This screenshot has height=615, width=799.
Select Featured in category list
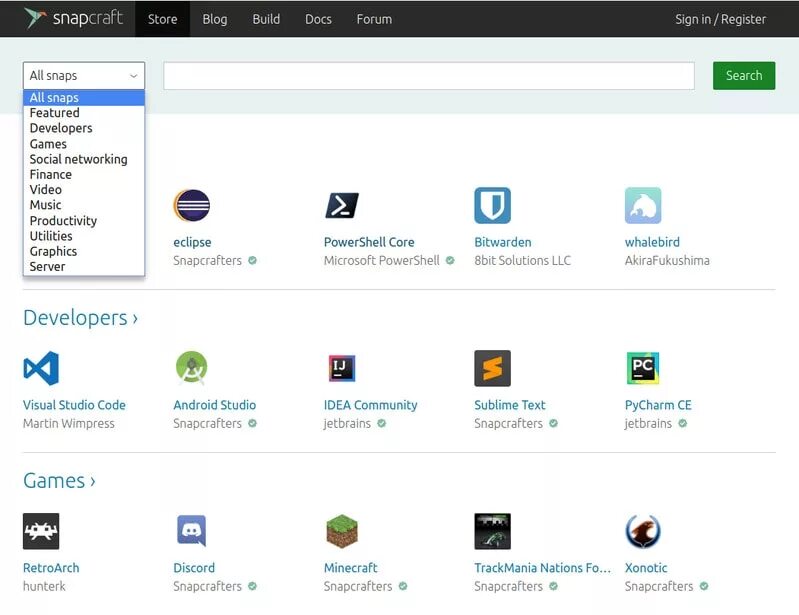[x=84, y=113]
